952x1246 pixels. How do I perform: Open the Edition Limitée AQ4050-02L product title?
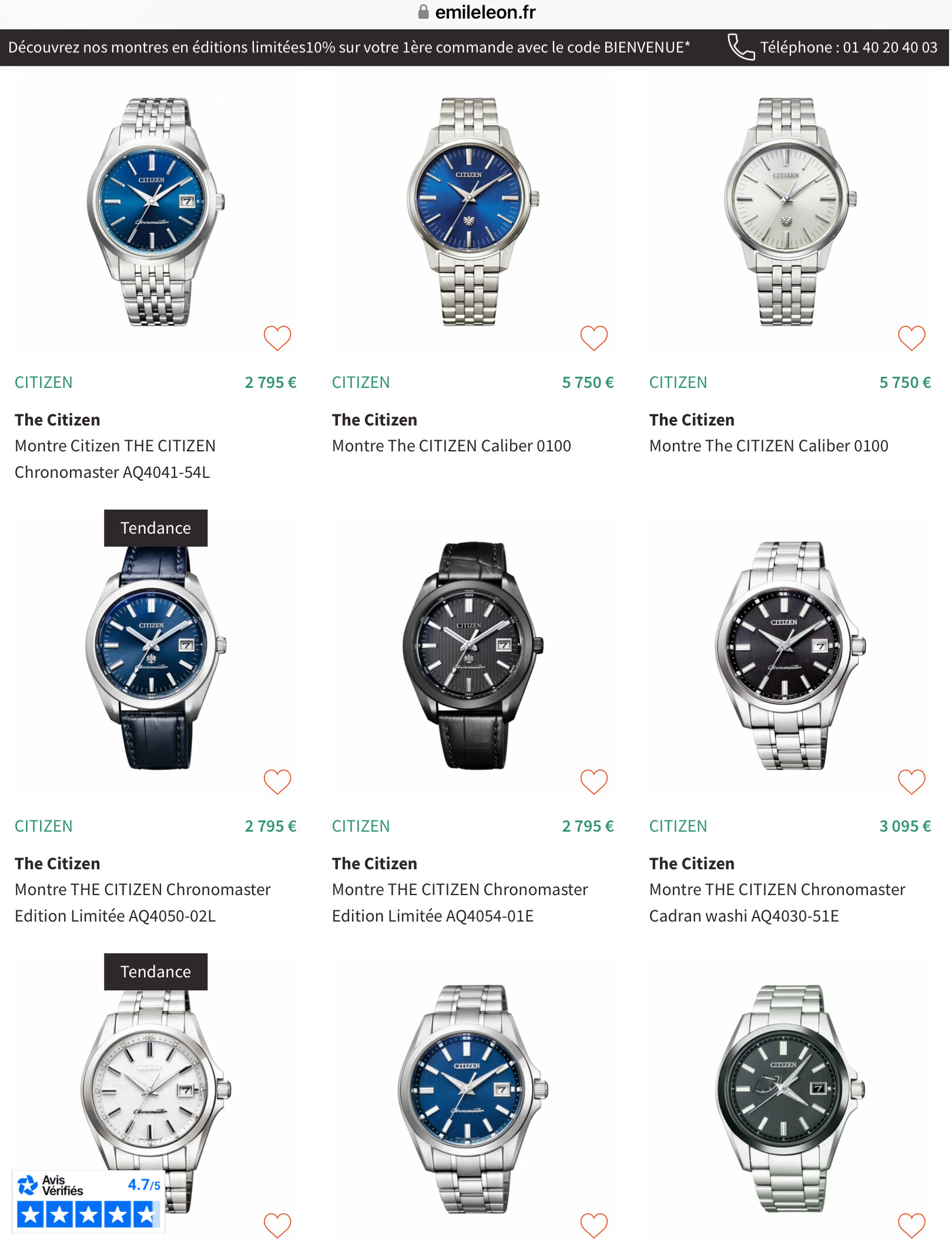pos(143,903)
